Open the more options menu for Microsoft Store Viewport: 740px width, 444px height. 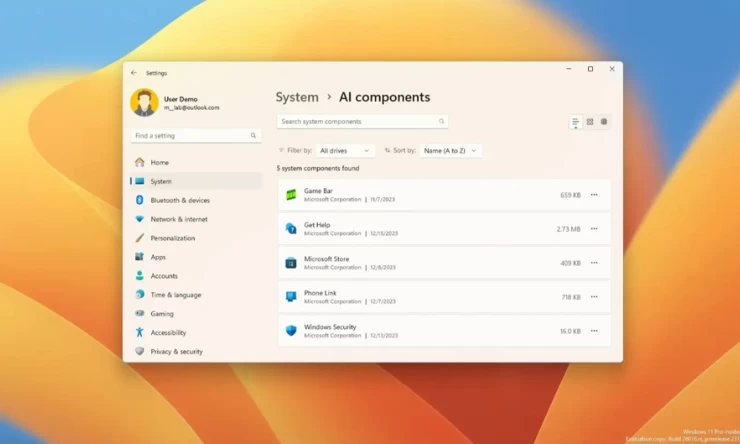click(594, 263)
